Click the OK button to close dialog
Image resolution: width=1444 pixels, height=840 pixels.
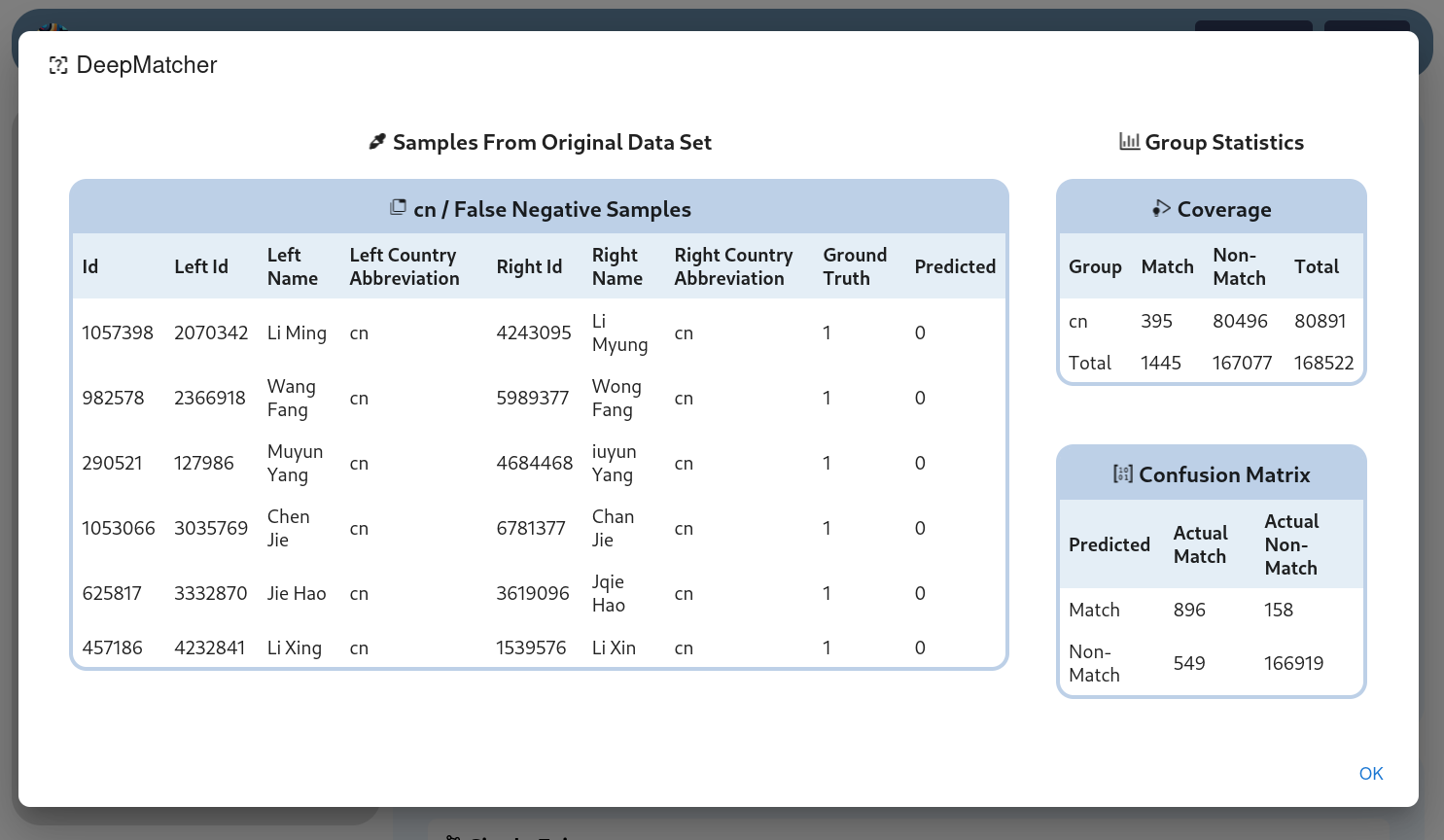(1371, 774)
